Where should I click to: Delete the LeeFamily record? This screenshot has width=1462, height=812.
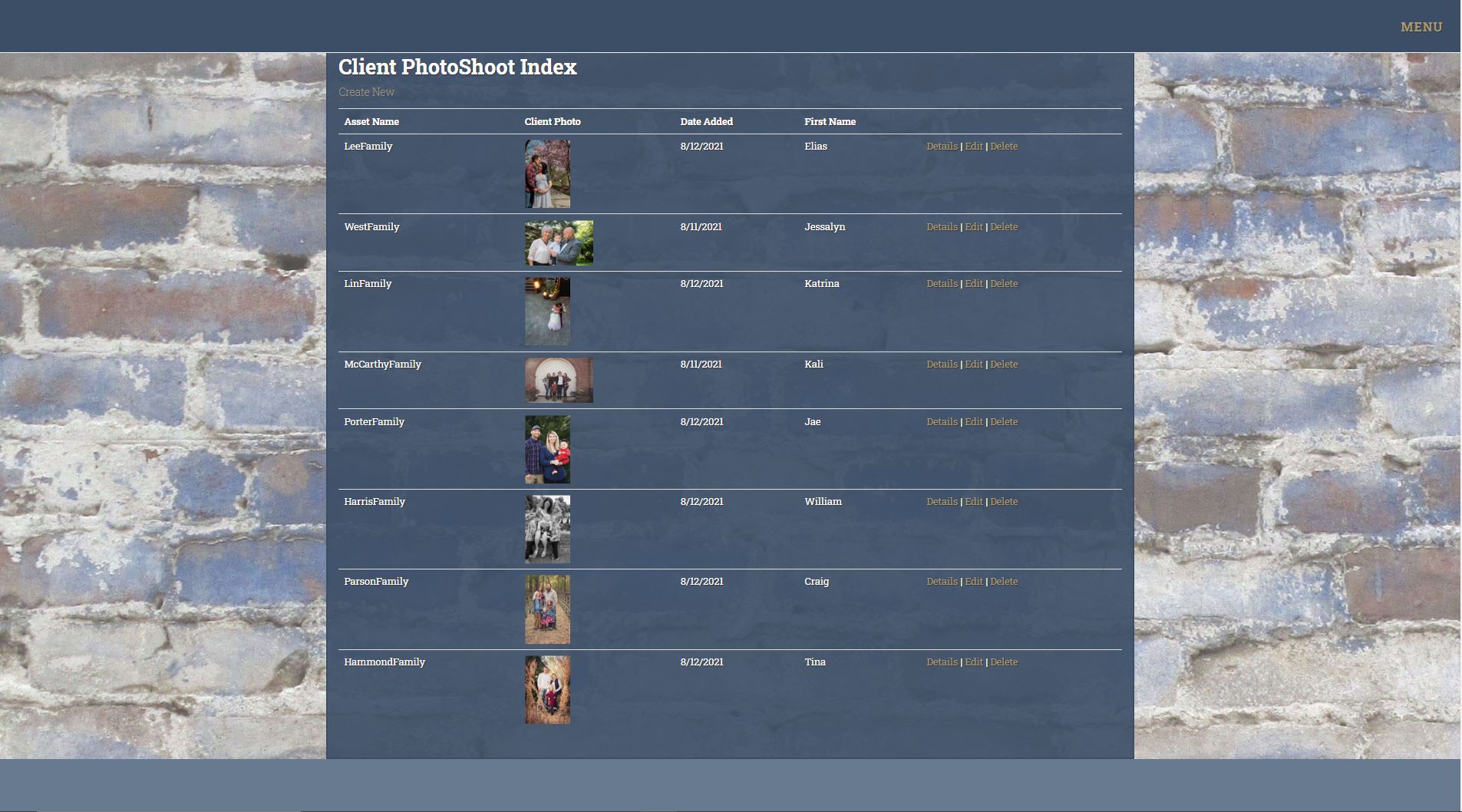1004,146
